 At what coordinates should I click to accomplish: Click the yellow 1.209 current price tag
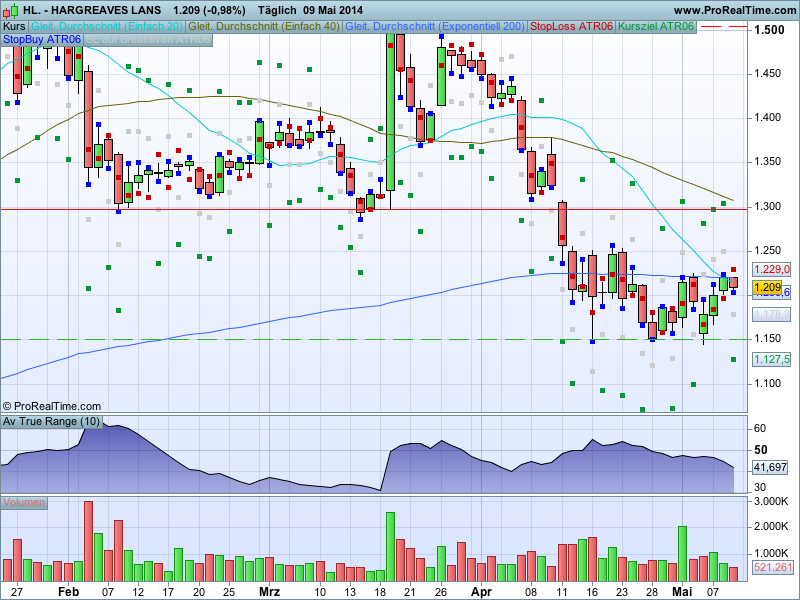[768, 288]
